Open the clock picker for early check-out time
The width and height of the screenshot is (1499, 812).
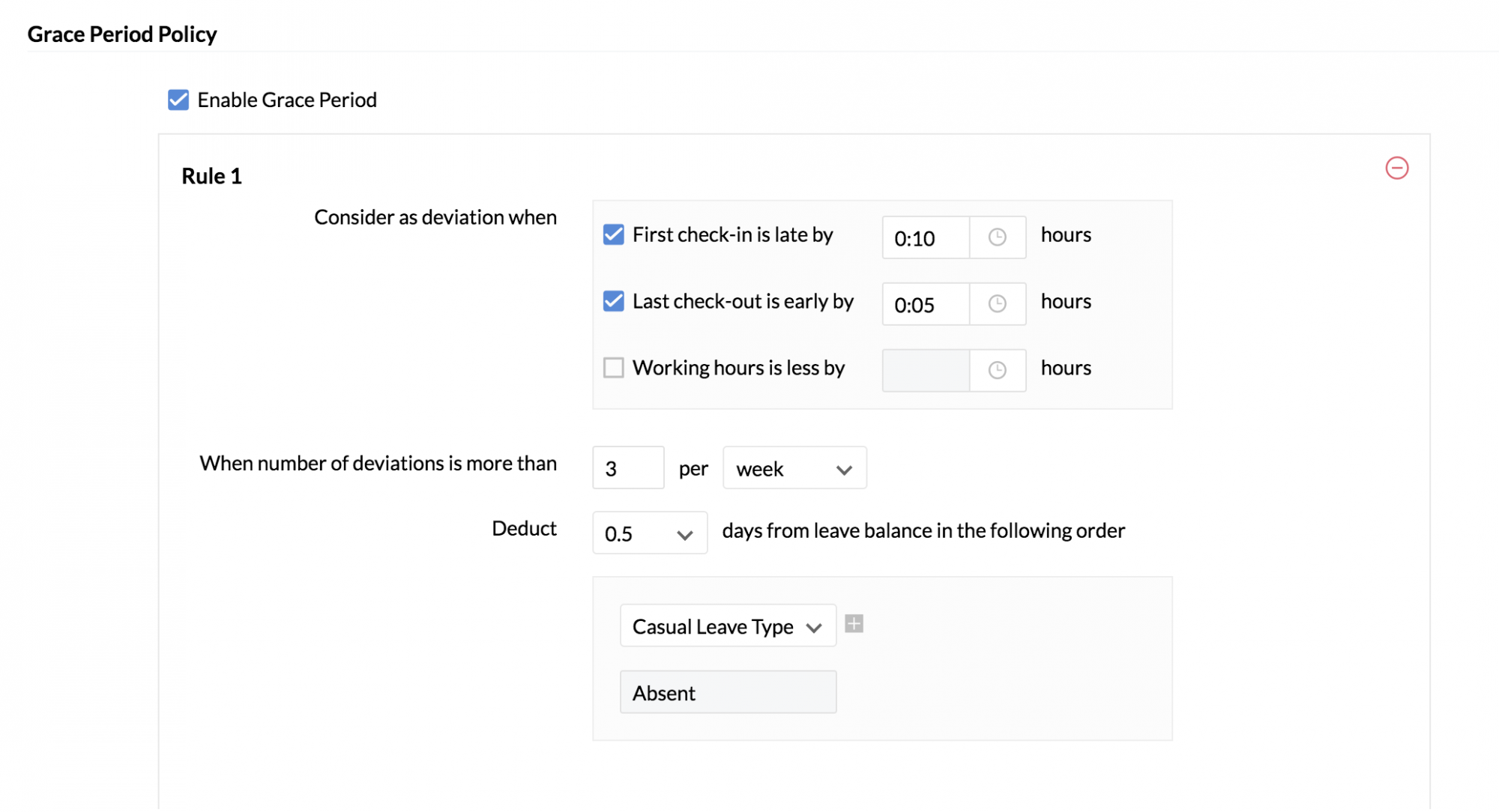[x=998, y=303]
